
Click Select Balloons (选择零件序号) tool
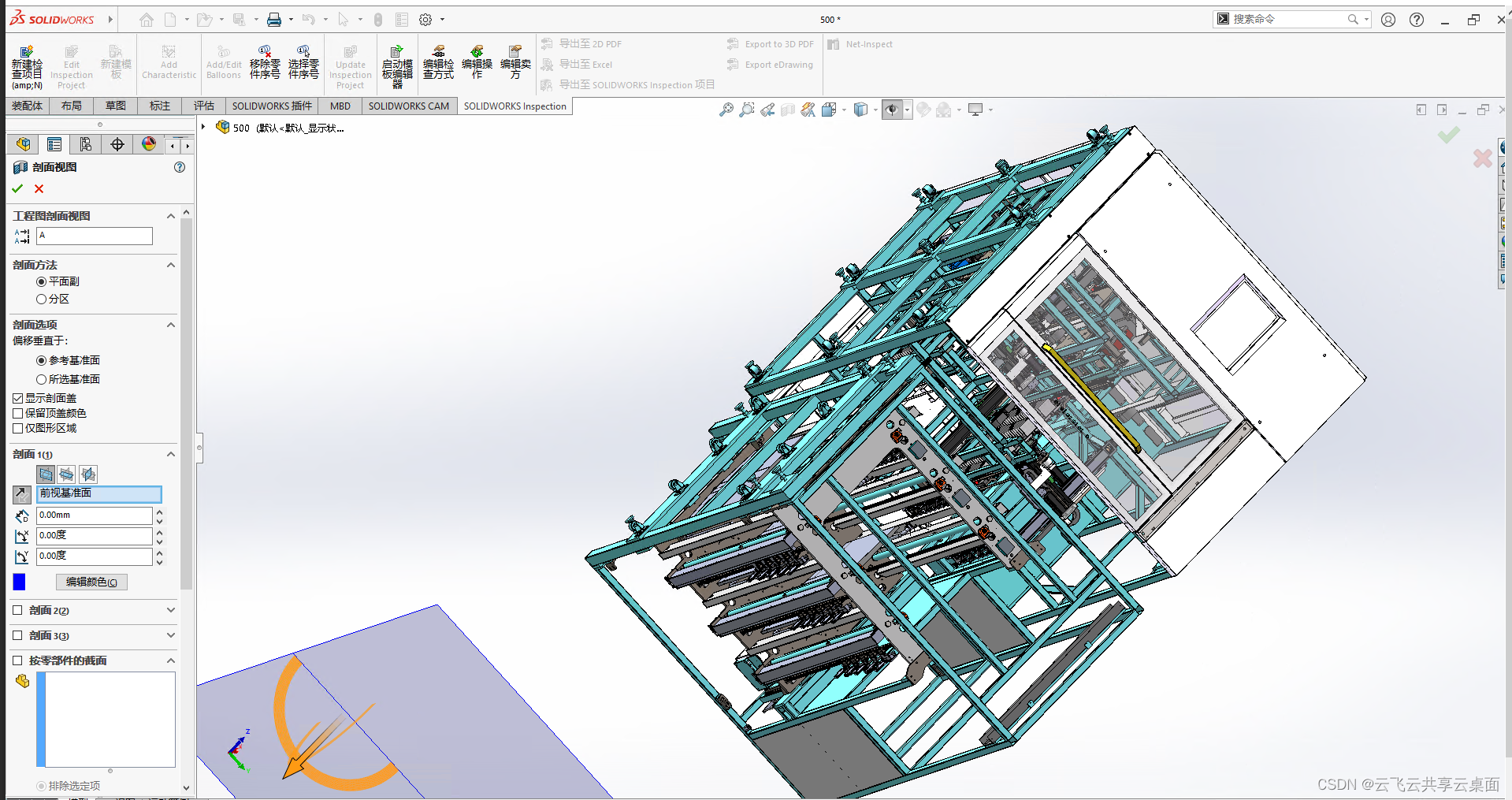tap(303, 63)
